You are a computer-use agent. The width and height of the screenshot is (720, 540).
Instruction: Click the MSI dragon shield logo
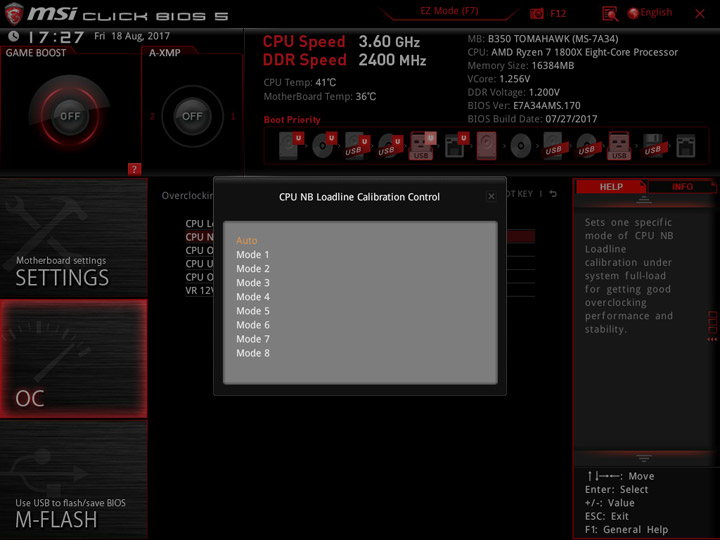[x=14, y=14]
